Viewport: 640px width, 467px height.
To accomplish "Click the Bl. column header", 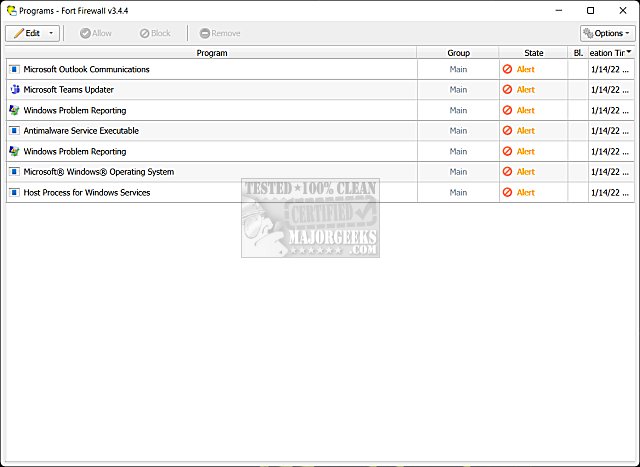I will pyautogui.click(x=578, y=53).
